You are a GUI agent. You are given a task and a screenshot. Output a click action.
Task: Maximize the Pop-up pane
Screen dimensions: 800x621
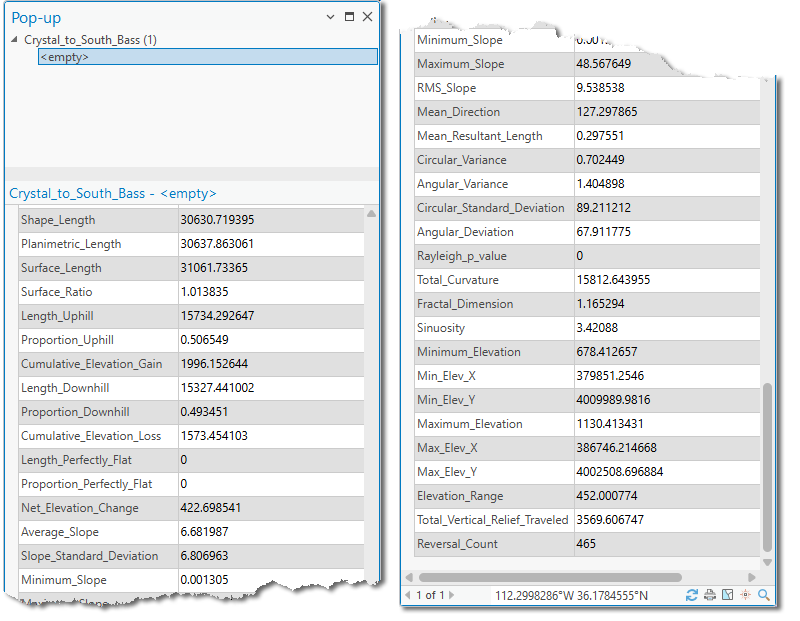click(x=349, y=17)
